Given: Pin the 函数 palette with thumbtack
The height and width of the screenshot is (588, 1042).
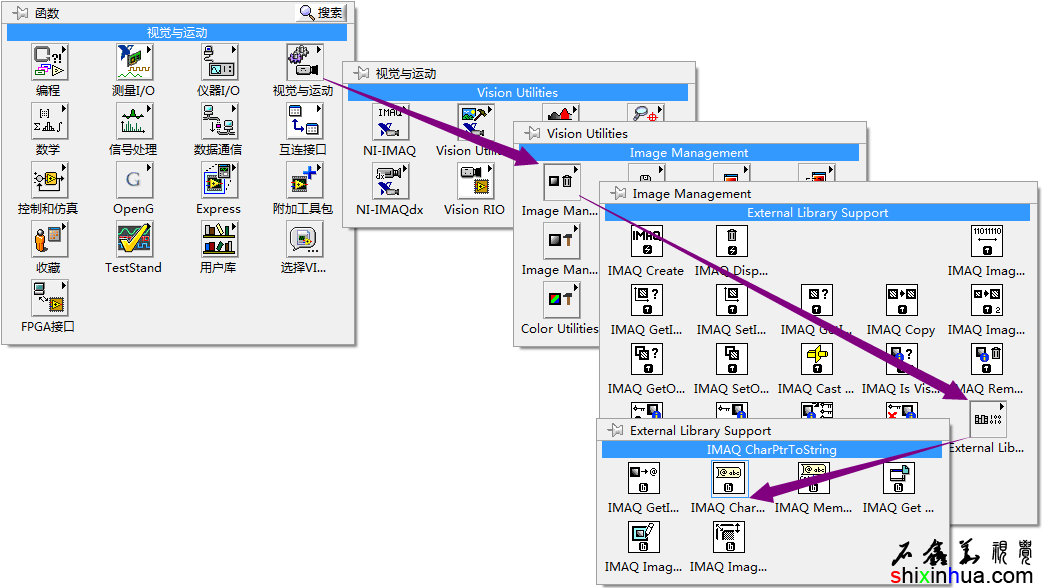Looking at the screenshot, I should [x=20, y=13].
